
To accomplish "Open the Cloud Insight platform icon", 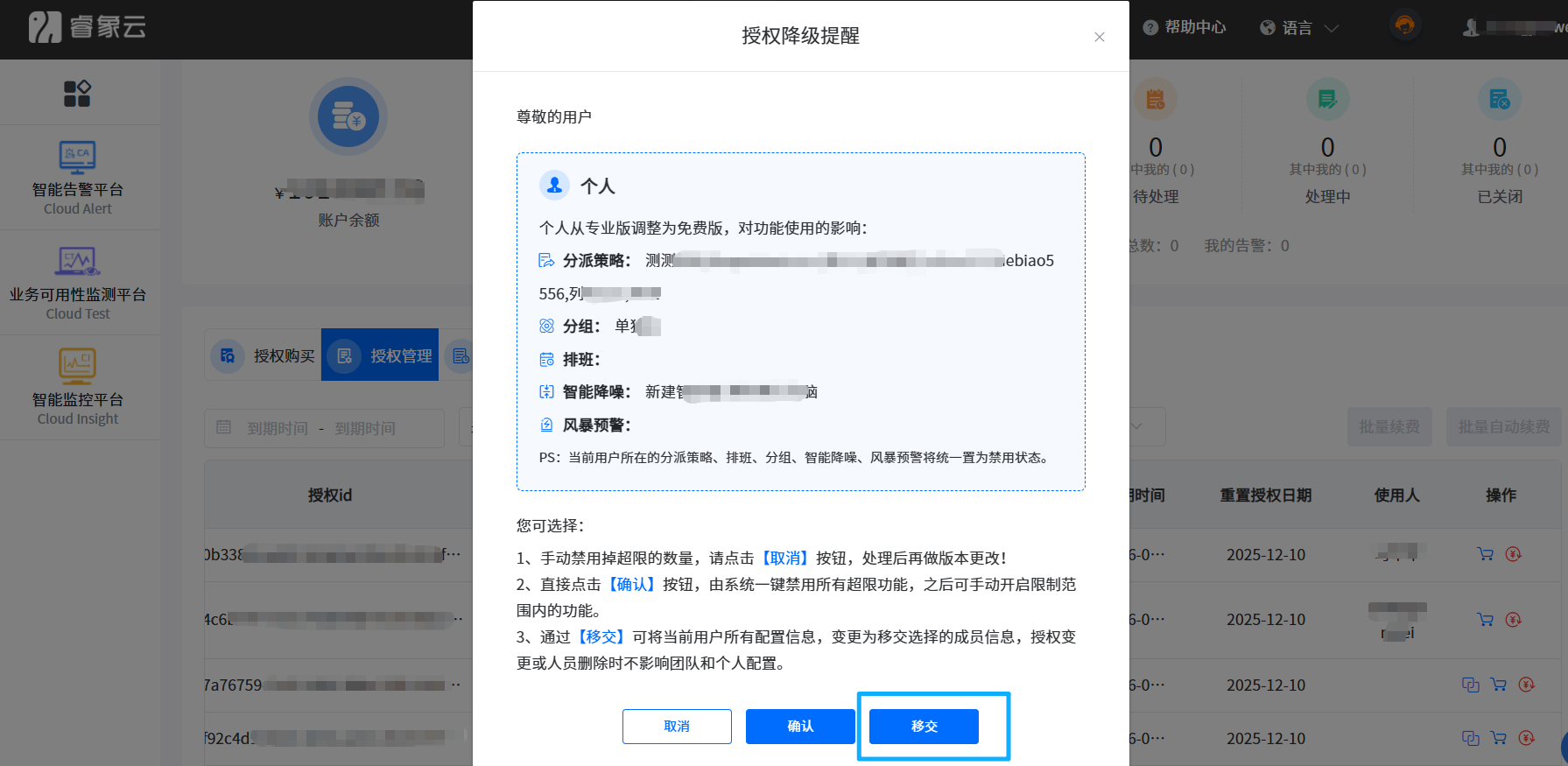I will point(78,366).
